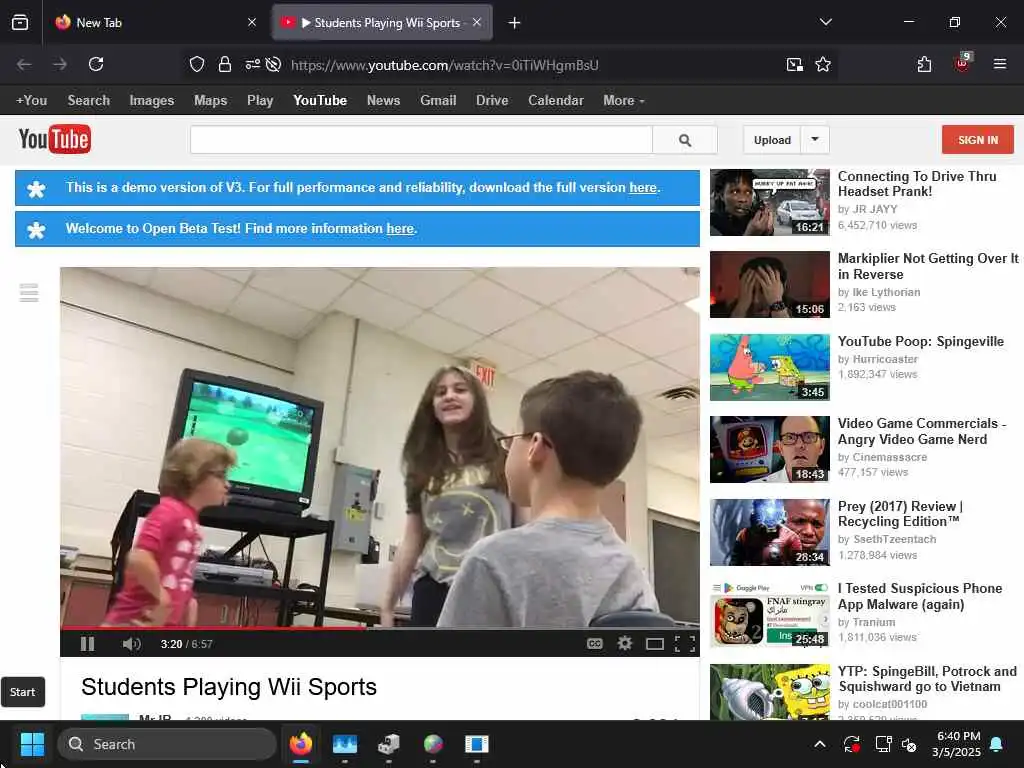Screen dimensions: 1024x768
Task: Open the guide hamburger menu beside the video
Action: click(29, 293)
